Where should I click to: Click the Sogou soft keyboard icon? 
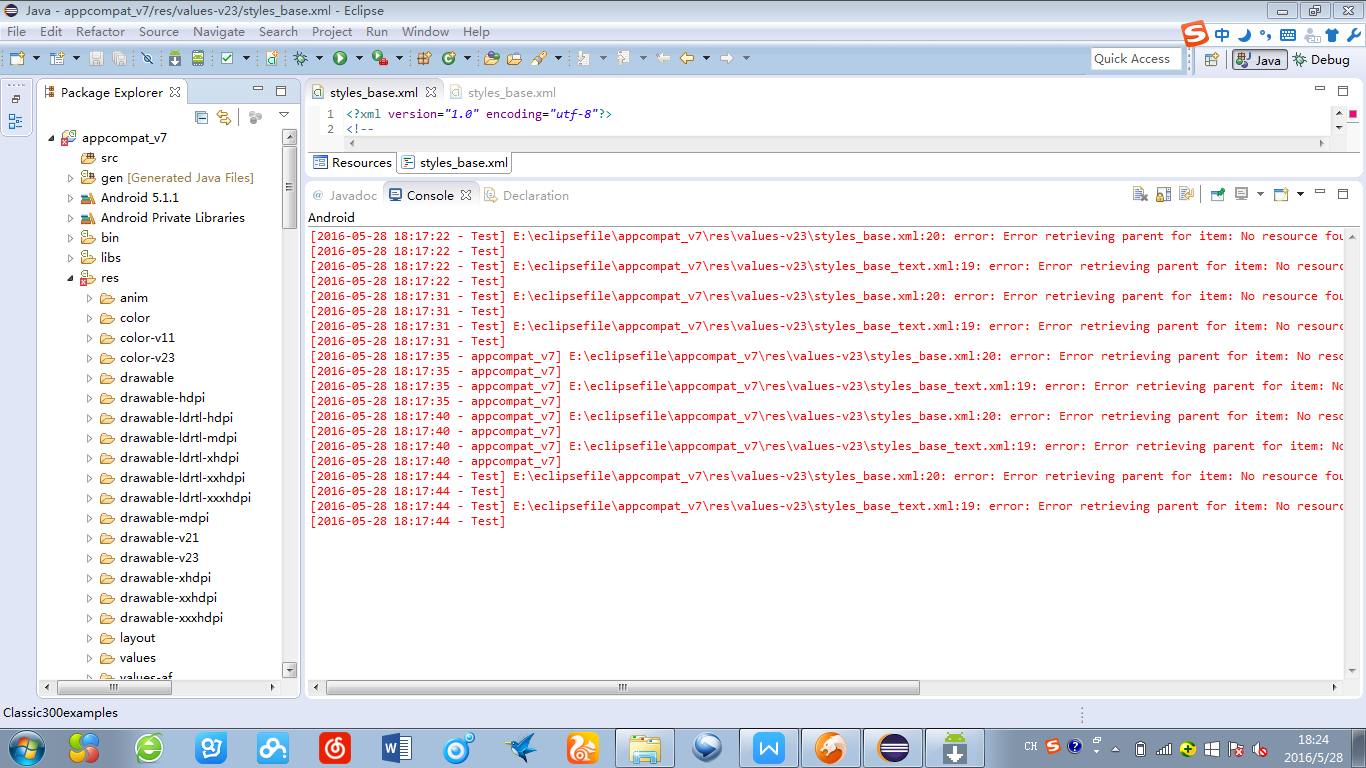coord(1288,34)
